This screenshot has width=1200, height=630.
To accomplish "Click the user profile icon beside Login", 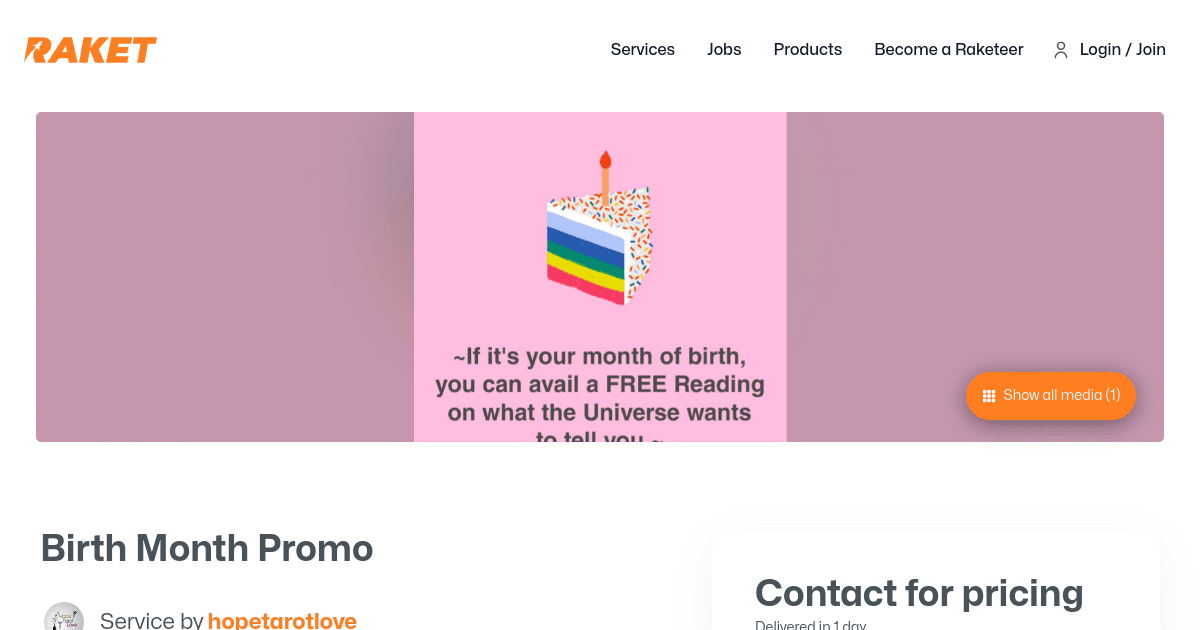I will point(1060,49).
